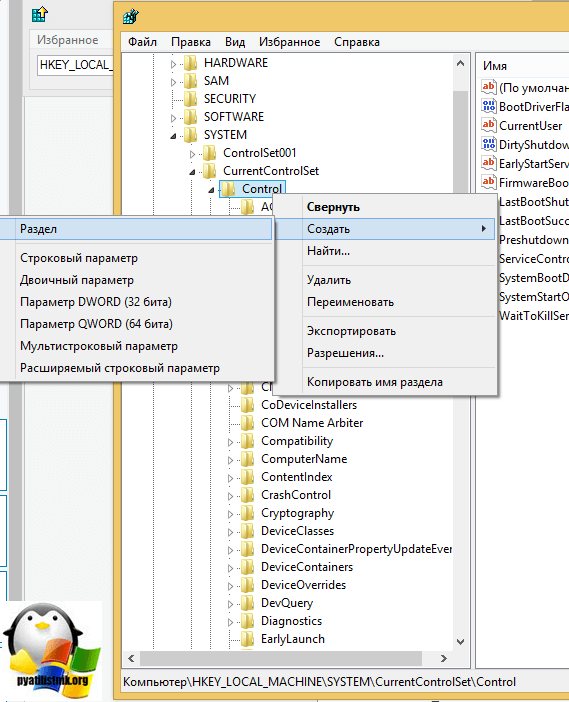Expand the ControlSet001 key
569x702 pixels.
(x=192, y=154)
